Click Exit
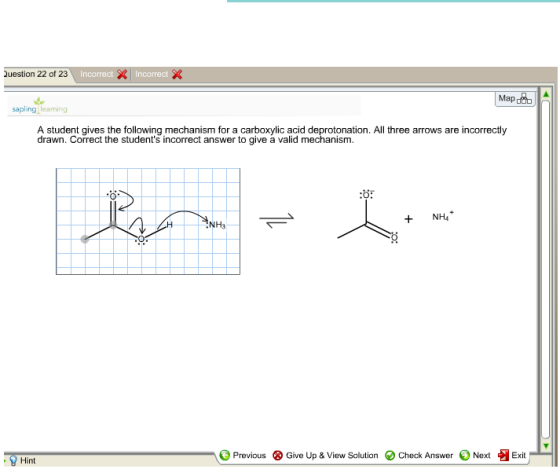This screenshot has height=469, width=560. pyautogui.click(x=512, y=455)
